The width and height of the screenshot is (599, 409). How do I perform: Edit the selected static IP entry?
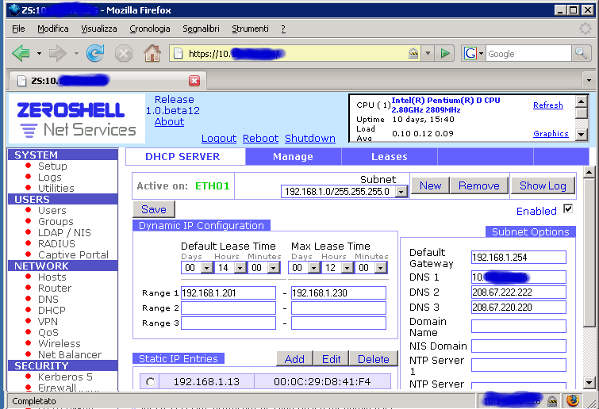[331, 359]
